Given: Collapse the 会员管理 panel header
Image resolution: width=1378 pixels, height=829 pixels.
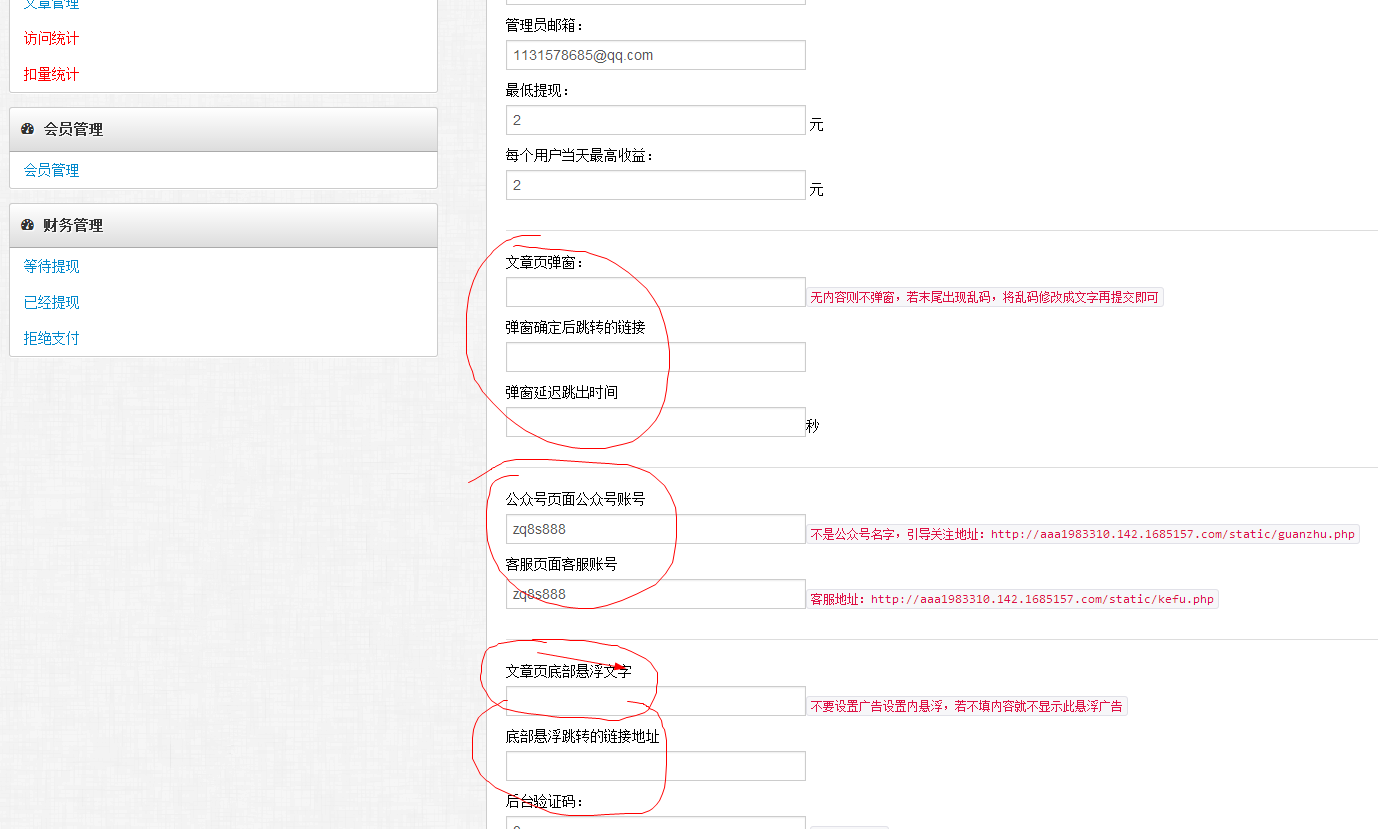Looking at the screenshot, I should pos(223,129).
